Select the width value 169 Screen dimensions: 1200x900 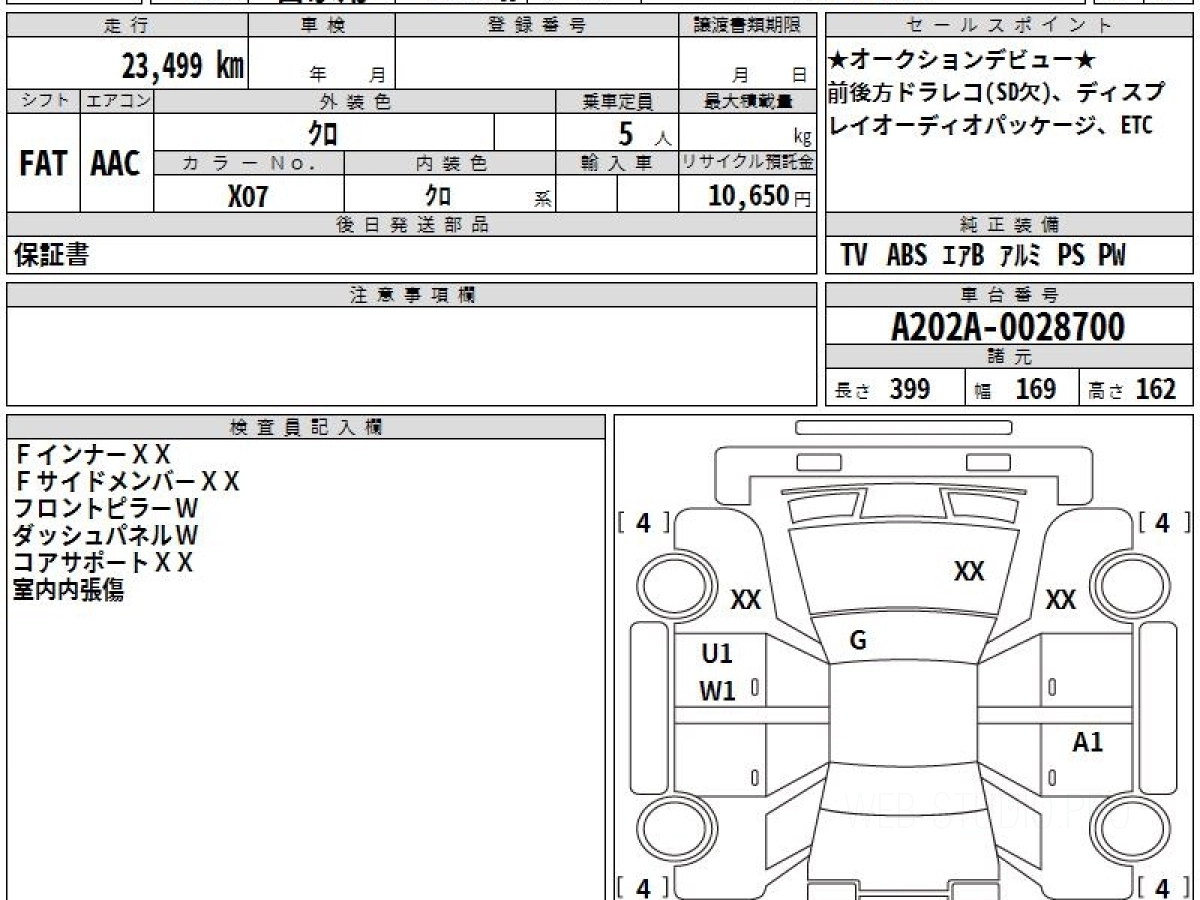(1036, 389)
